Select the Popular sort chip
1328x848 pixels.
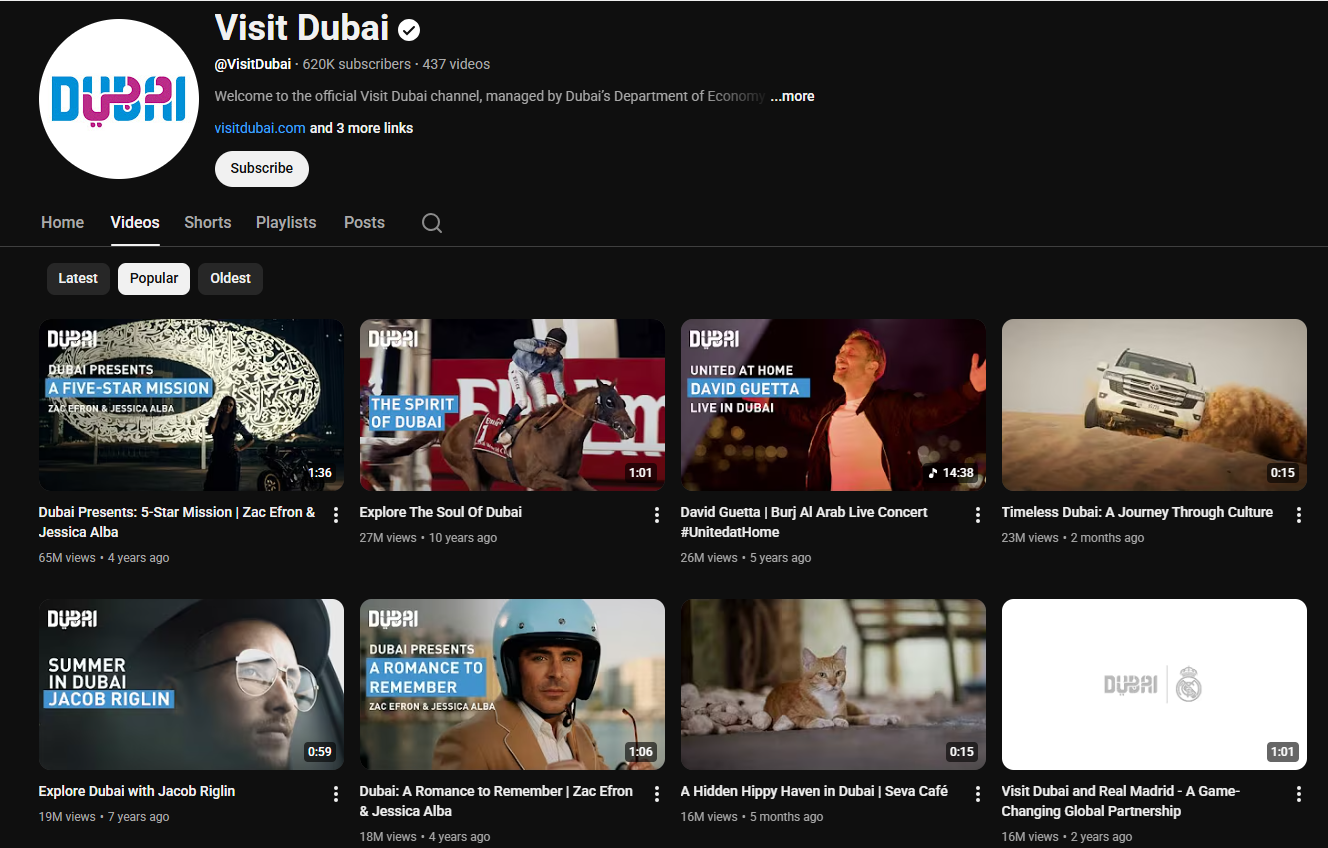tap(154, 278)
